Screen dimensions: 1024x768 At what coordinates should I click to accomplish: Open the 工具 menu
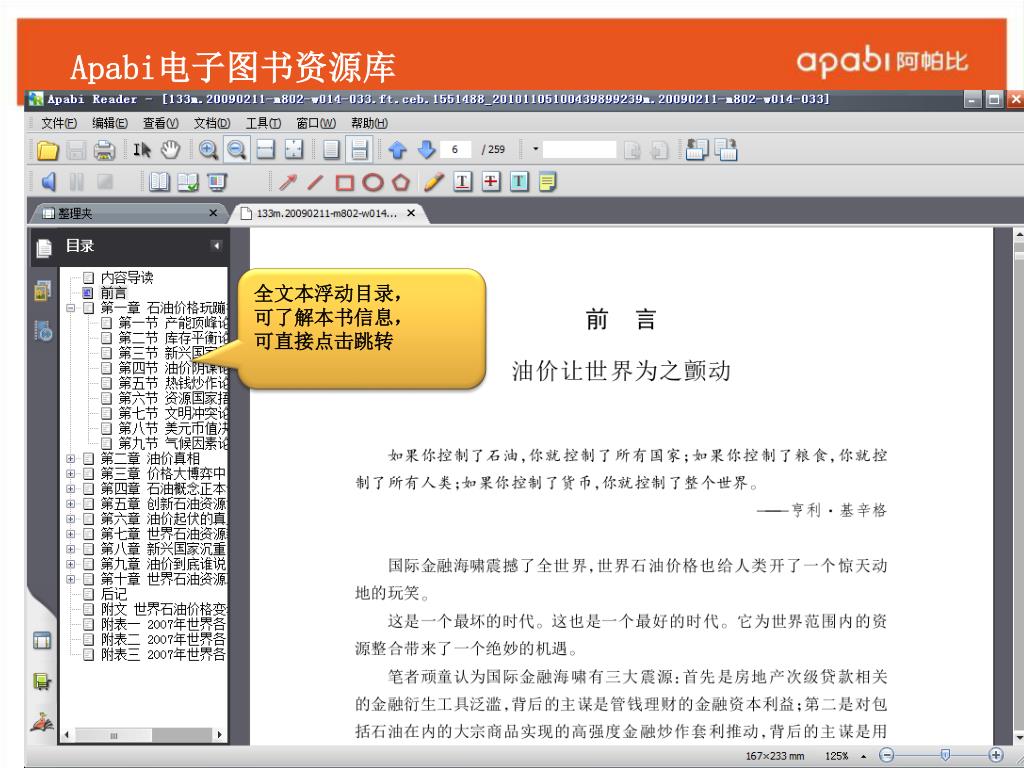pos(263,123)
